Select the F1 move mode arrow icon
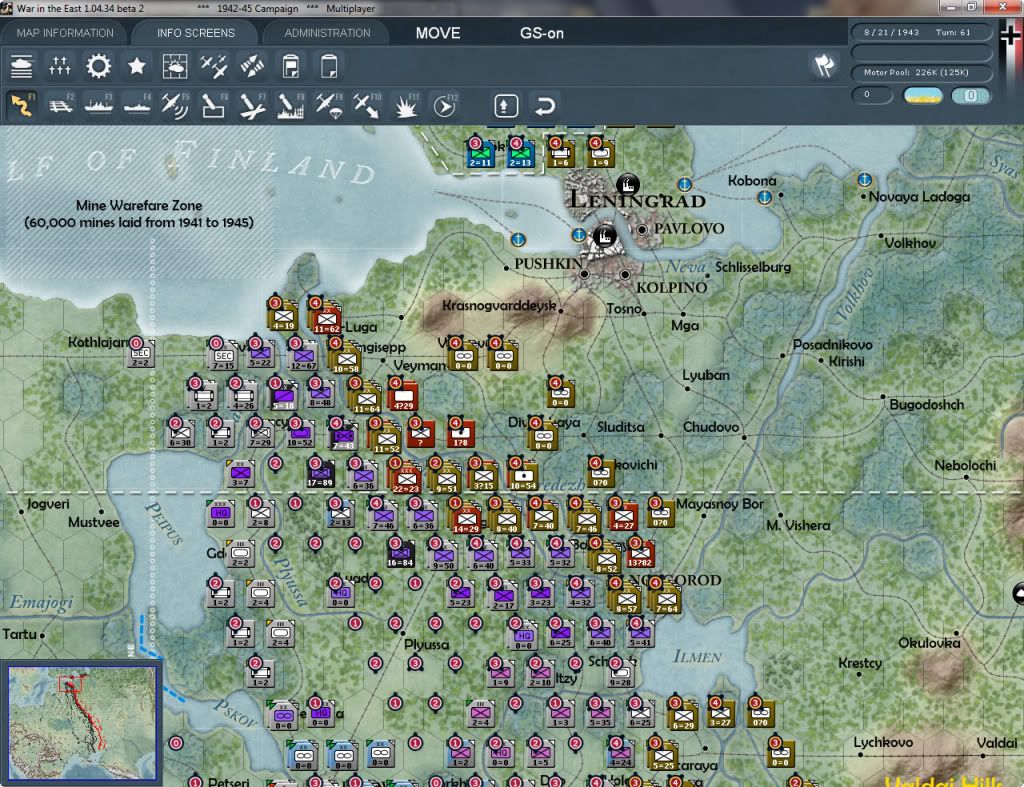The width and height of the screenshot is (1024, 787). coord(22,105)
